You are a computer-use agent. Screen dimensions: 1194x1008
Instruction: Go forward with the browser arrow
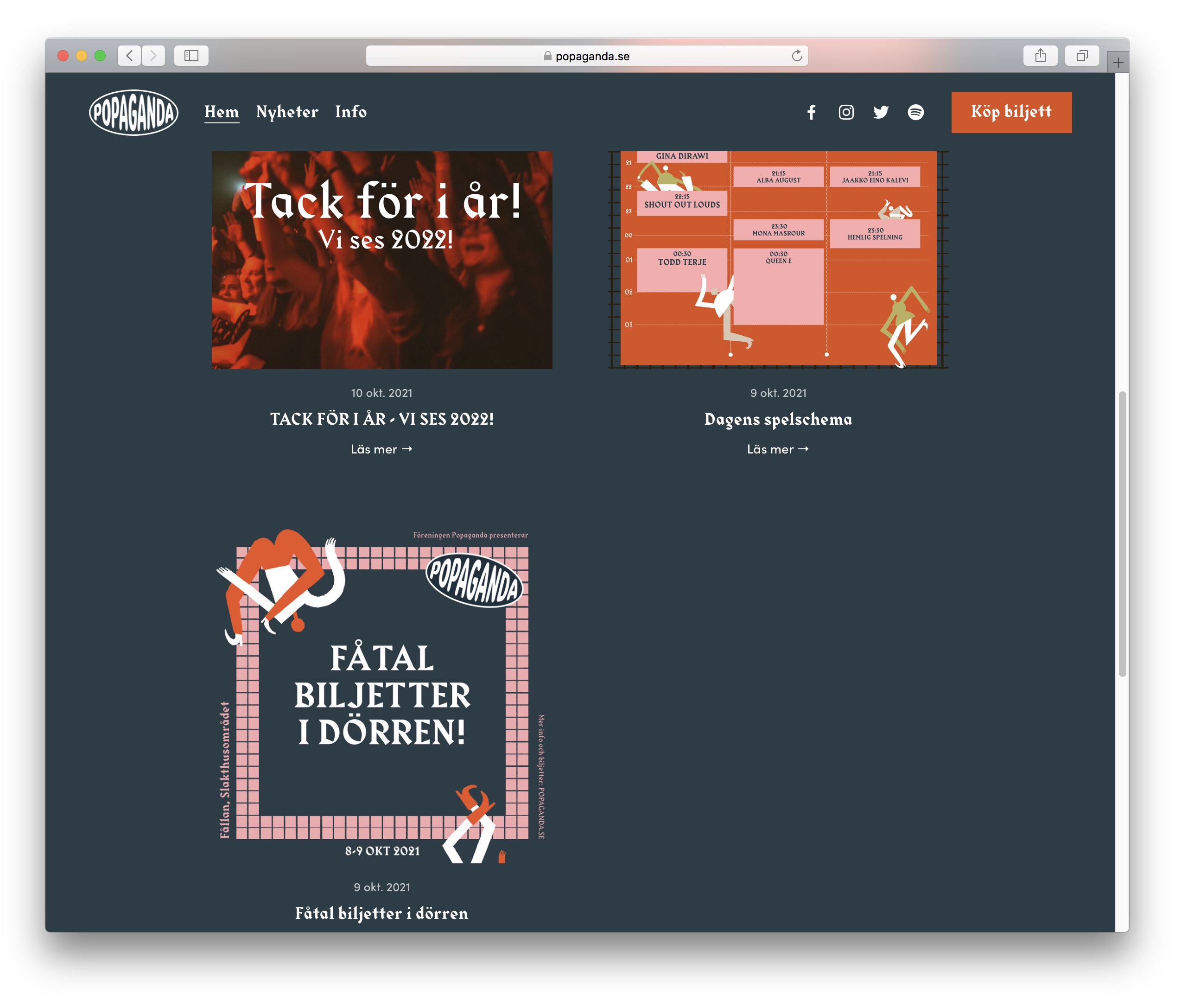[153, 56]
